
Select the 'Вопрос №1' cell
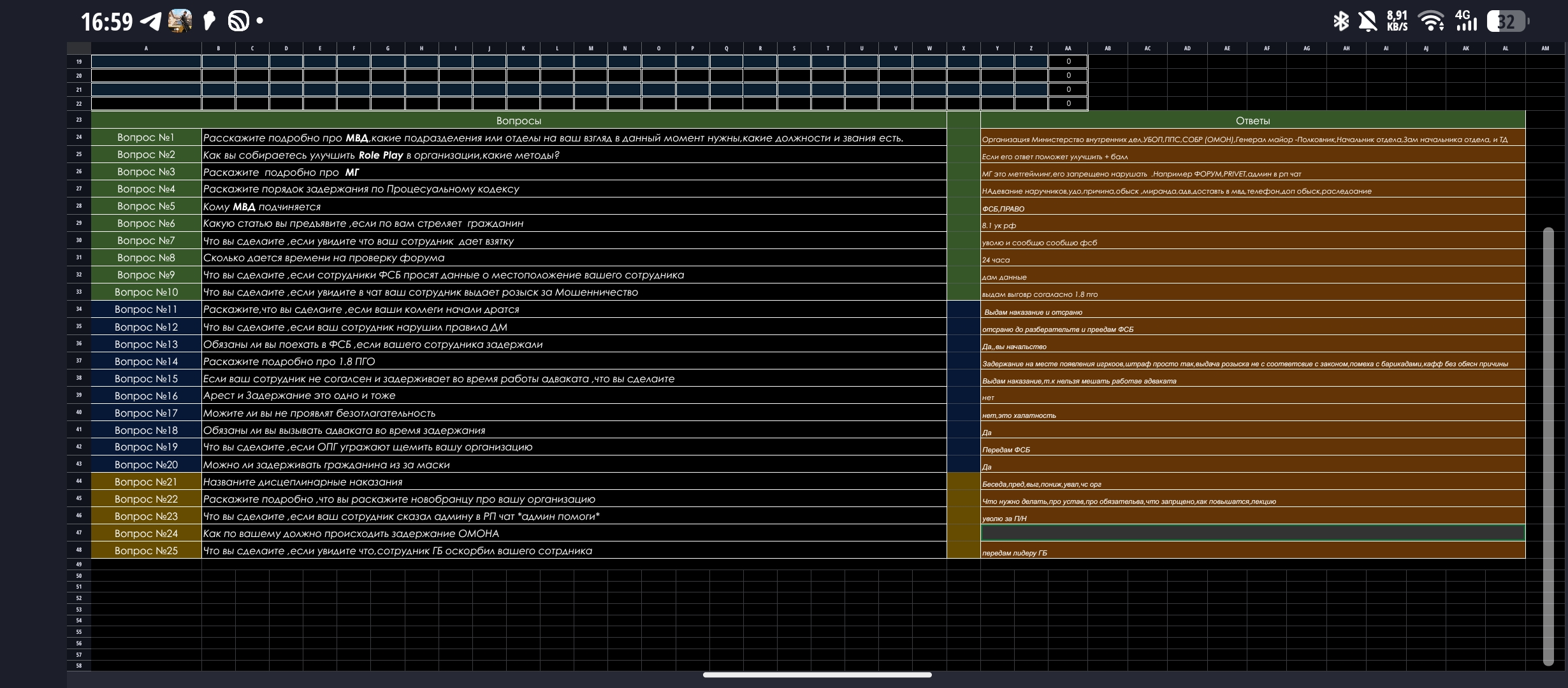click(146, 138)
